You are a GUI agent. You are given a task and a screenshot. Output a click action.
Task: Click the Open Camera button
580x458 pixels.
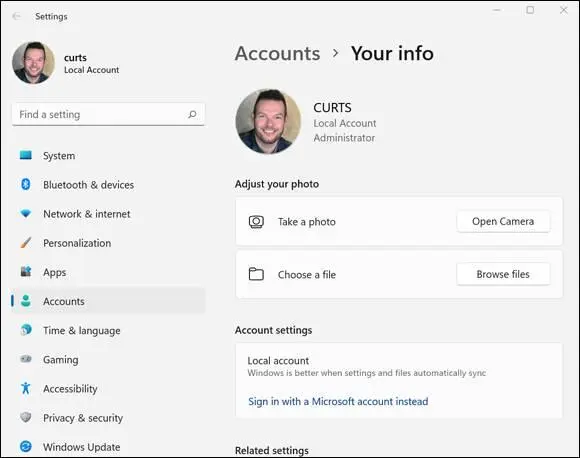coord(503,221)
